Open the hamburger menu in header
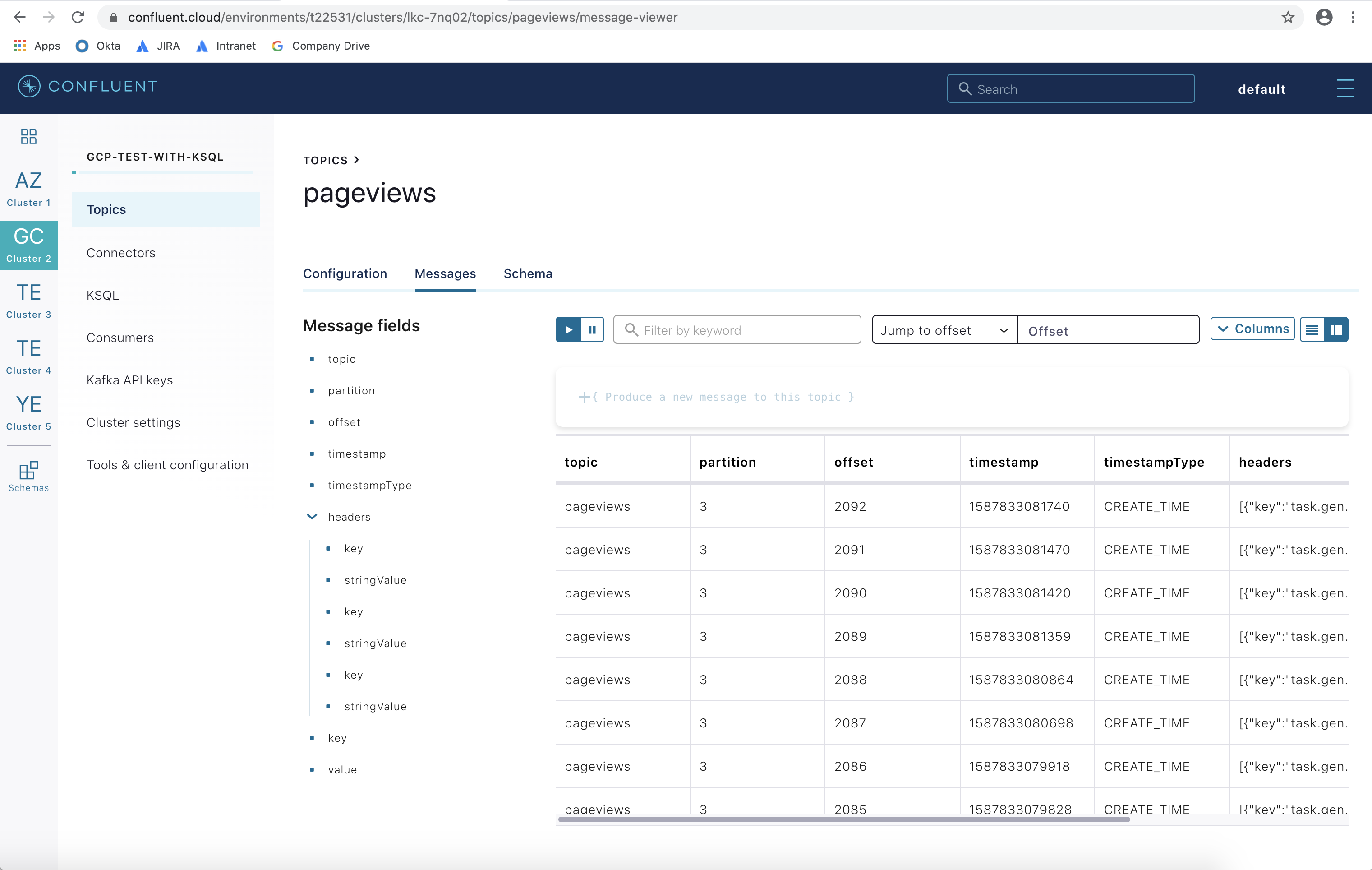Screen dimensions: 1372x870 (x=1345, y=88)
